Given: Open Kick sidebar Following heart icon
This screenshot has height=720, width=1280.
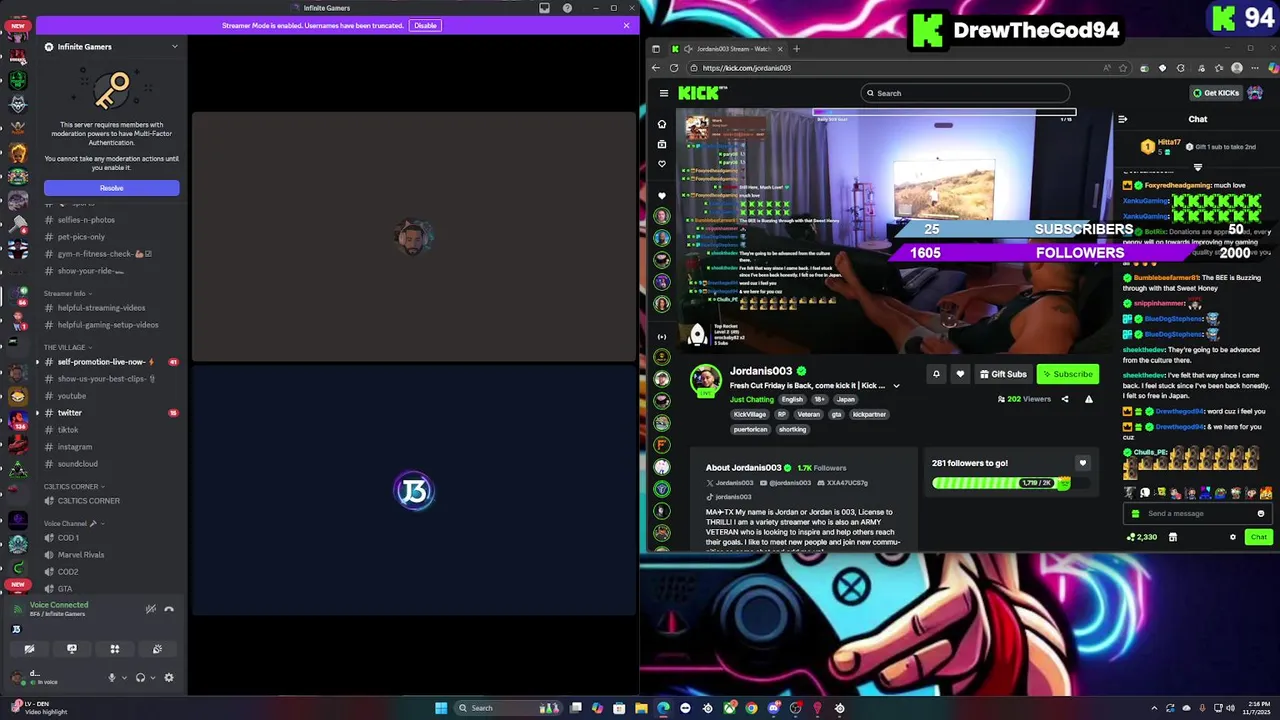Looking at the screenshot, I should click(x=661, y=164).
